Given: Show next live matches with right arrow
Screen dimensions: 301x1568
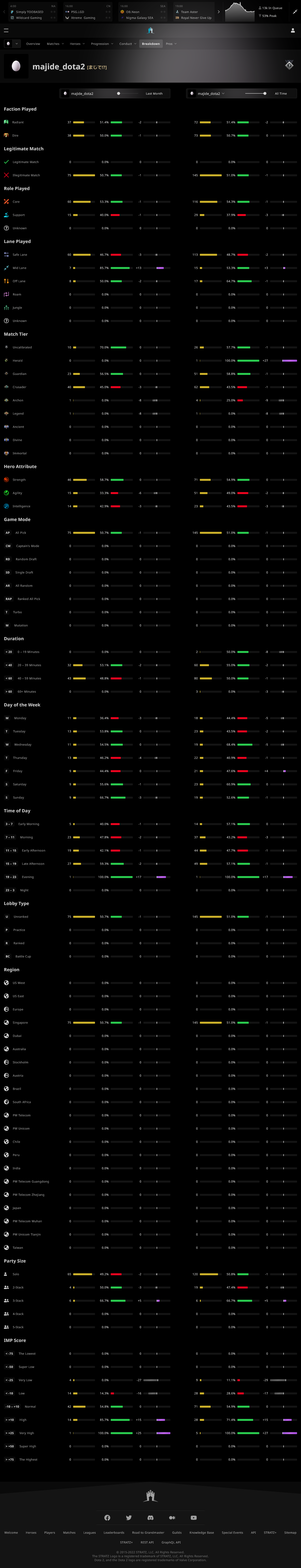Looking at the screenshot, I should [219, 12].
